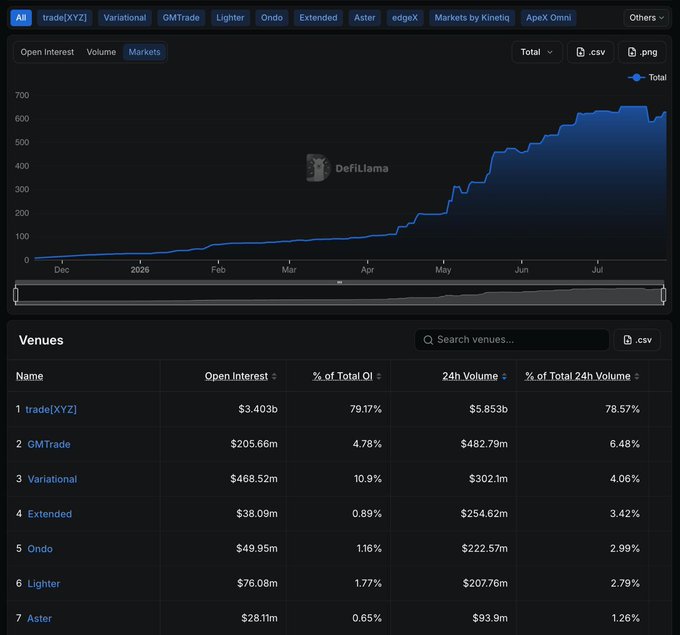This screenshot has height=635, width=680.
Task: Open GMTrade venue link in table
Action: click(x=49, y=444)
